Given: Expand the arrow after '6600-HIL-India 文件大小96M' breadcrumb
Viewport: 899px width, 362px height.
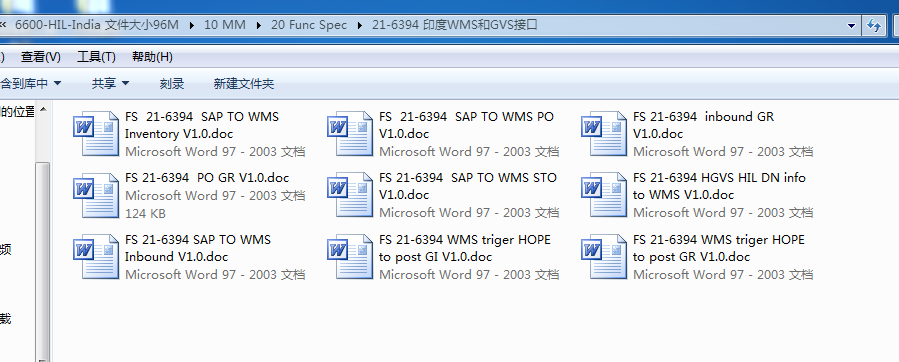Looking at the screenshot, I should point(191,25).
